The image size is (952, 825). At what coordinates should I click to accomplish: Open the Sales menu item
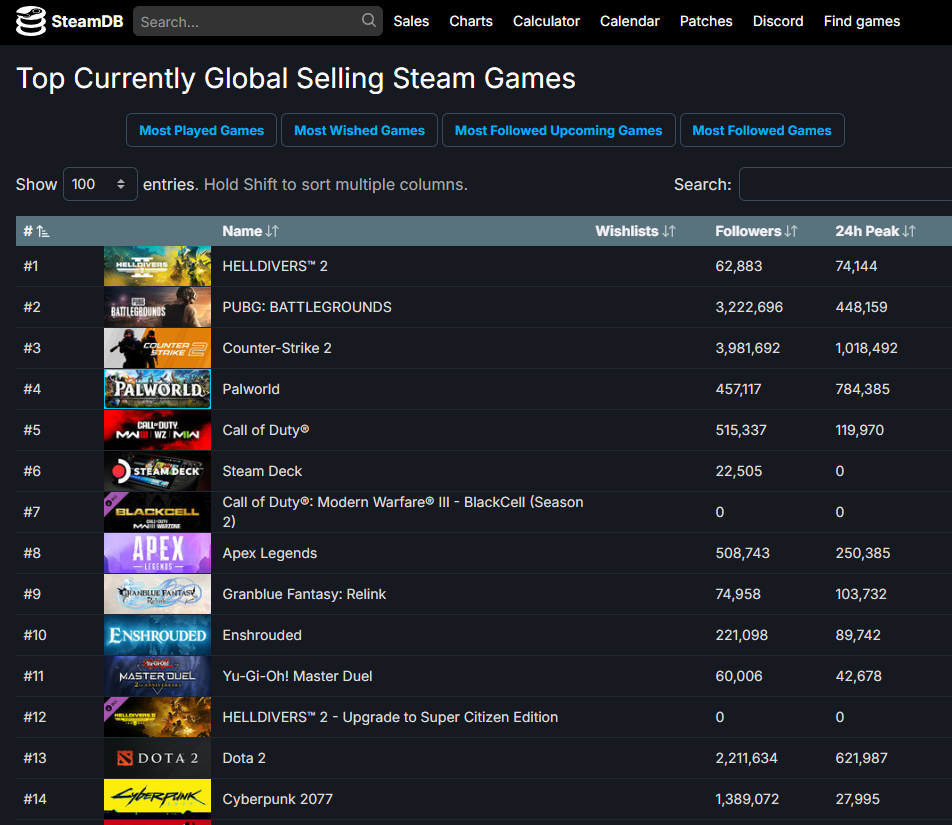411,21
